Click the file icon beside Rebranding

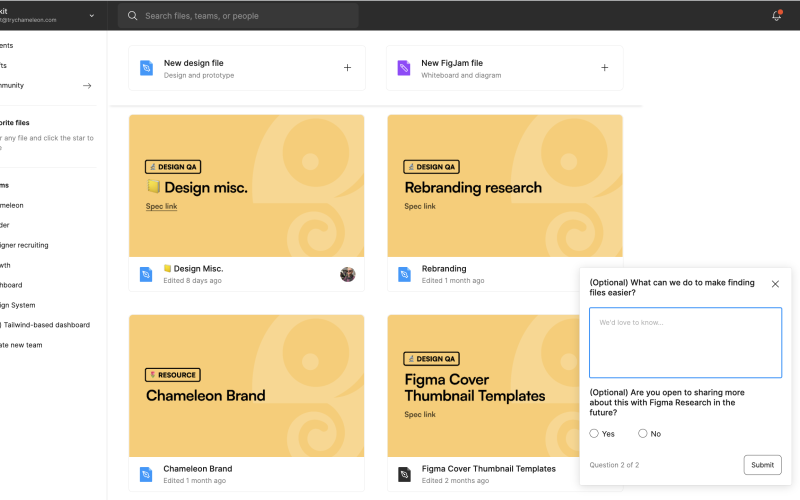(405, 274)
